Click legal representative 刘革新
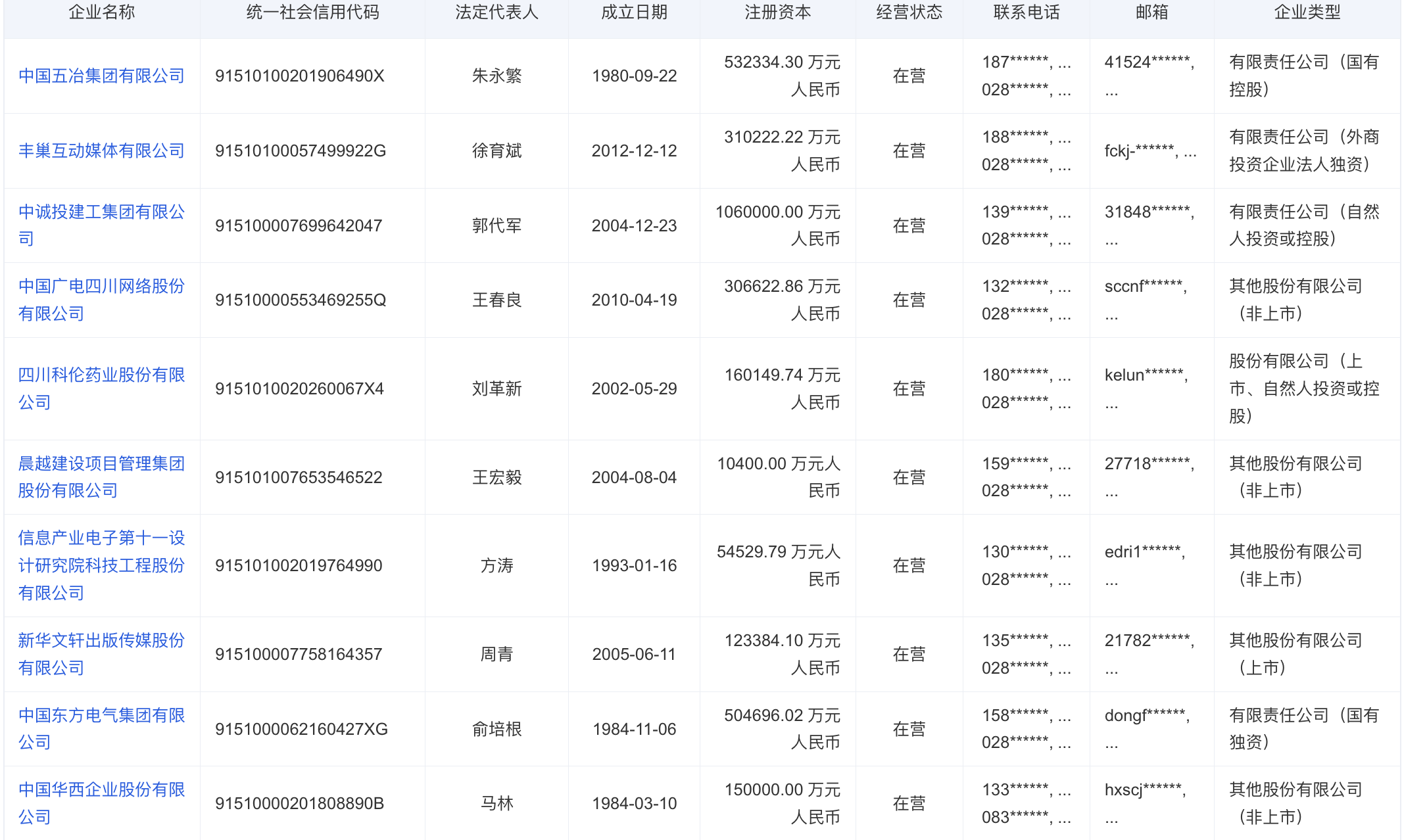Screen dimensions: 1402x840 click(x=496, y=388)
